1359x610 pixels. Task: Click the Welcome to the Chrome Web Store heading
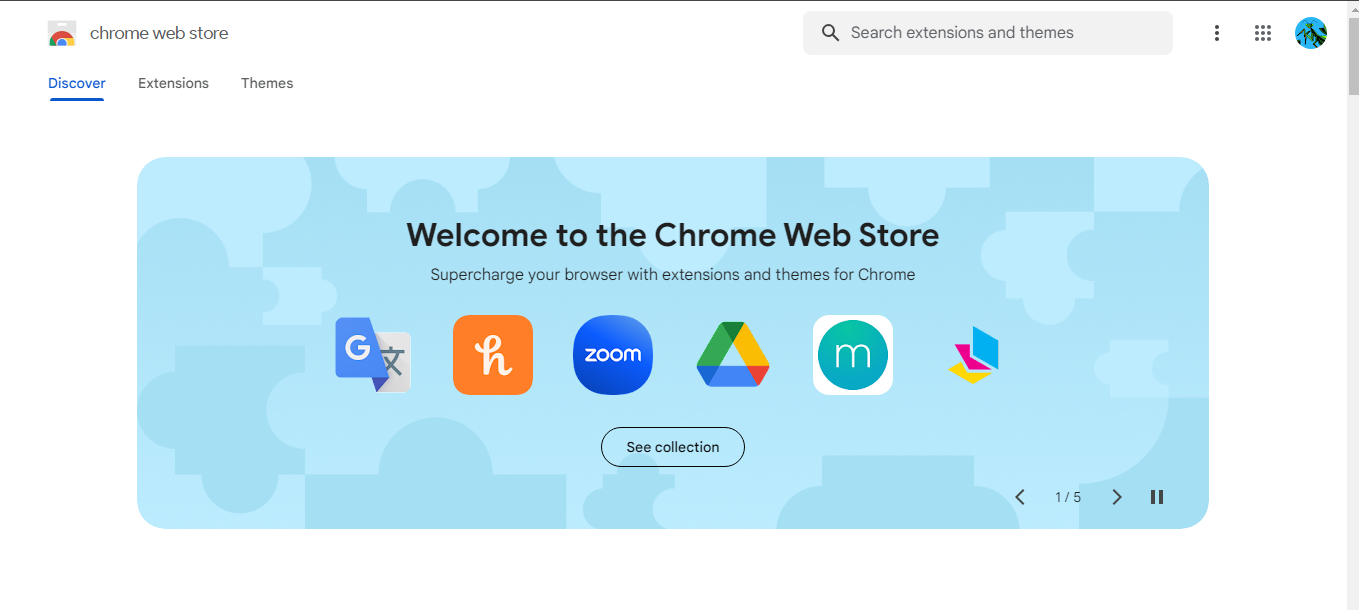coord(673,235)
